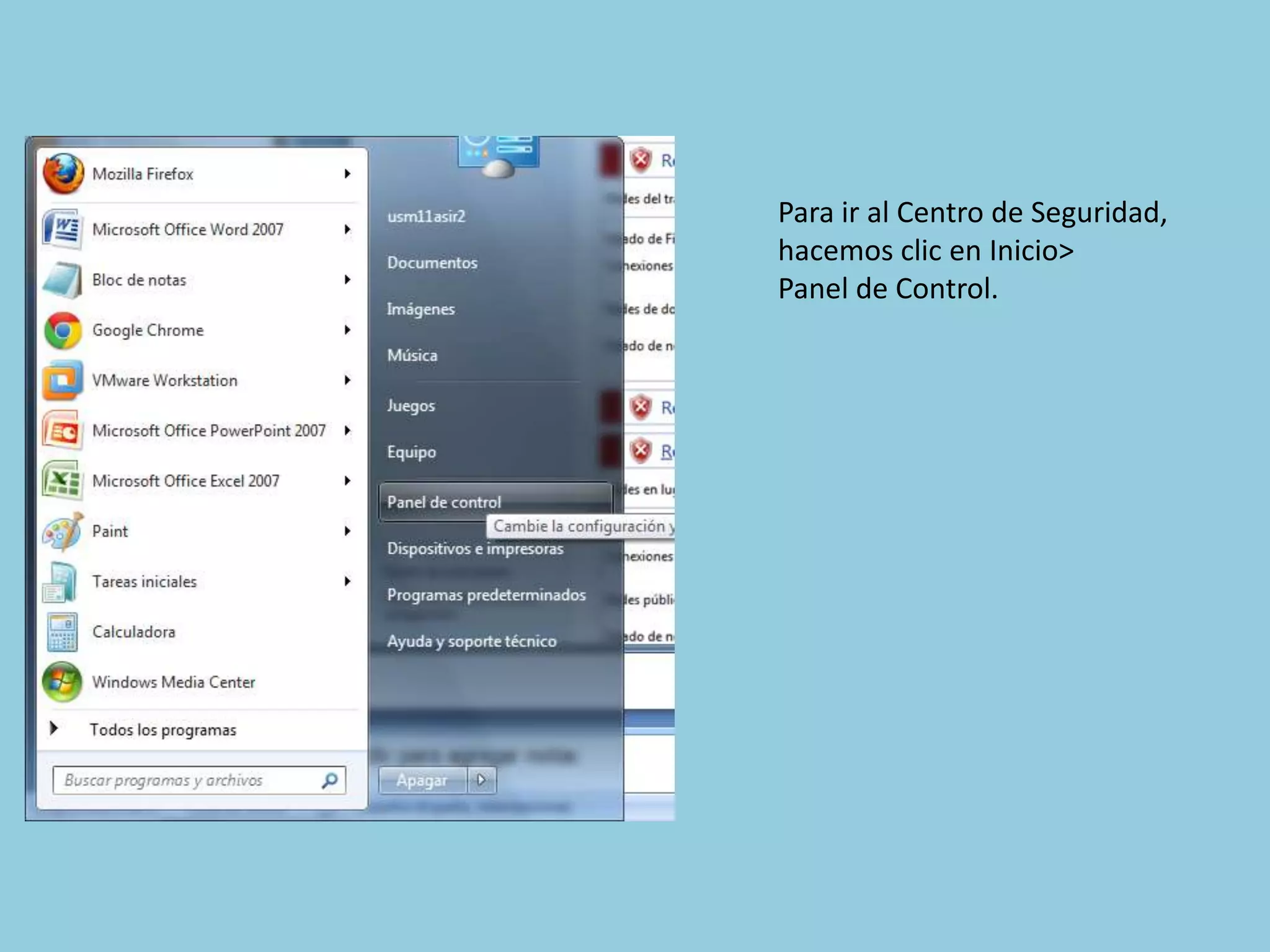1270x952 pixels.
Task: Click the user account picture
Action: (499, 156)
